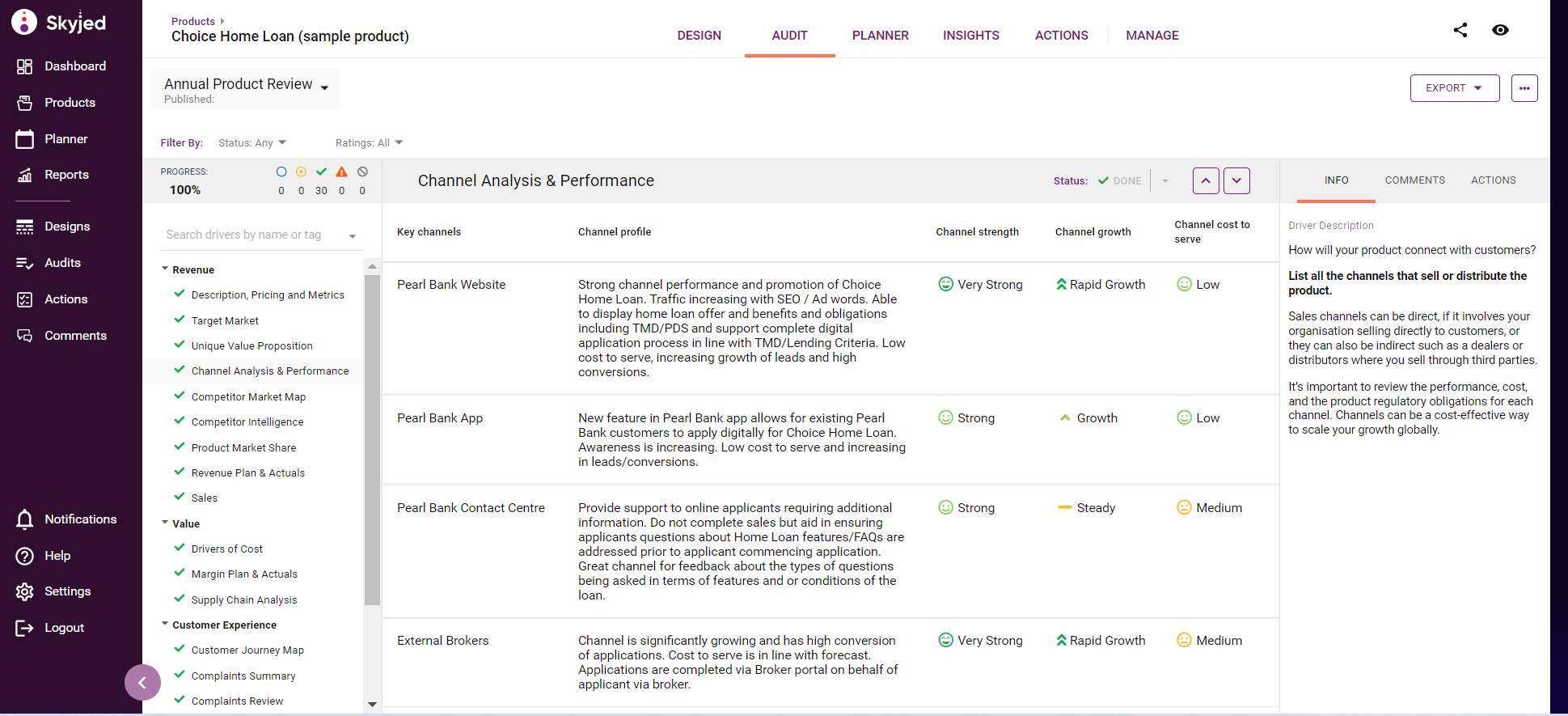Go to previous driver with up arrow
1568x716 pixels.
[x=1206, y=181]
